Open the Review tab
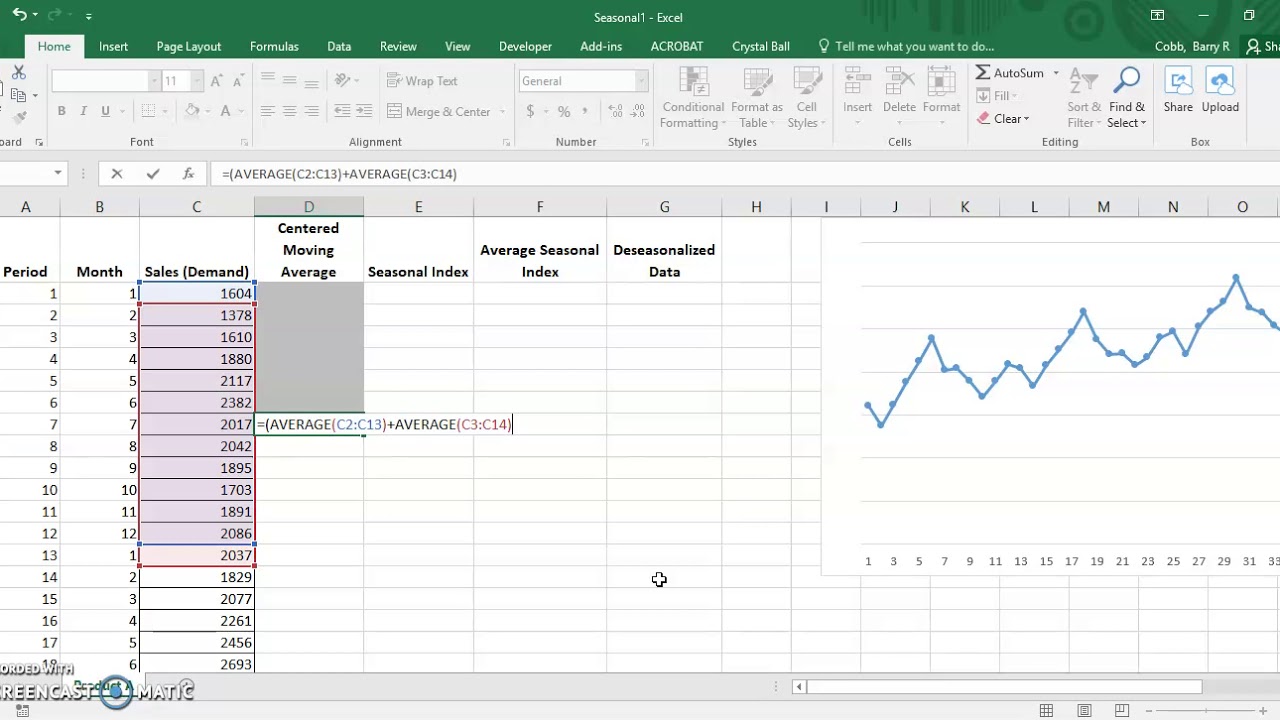This screenshot has height=720, width=1280. click(x=398, y=46)
